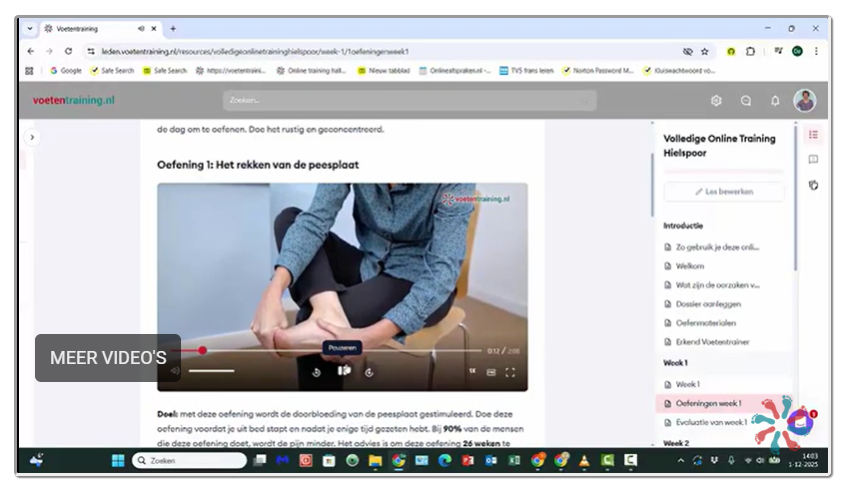Toggle fullscreen mode on the video

pos(510,372)
